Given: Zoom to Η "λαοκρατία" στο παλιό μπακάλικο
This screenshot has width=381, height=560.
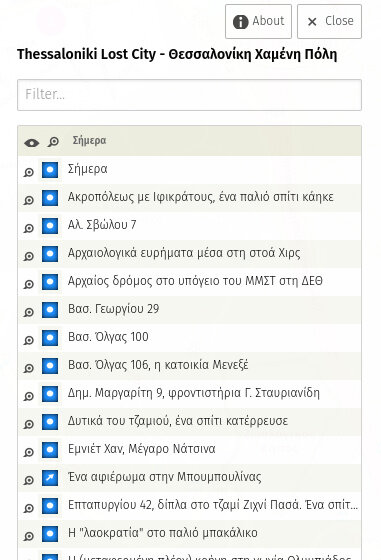Looking at the screenshot, I should coord(29,536).
